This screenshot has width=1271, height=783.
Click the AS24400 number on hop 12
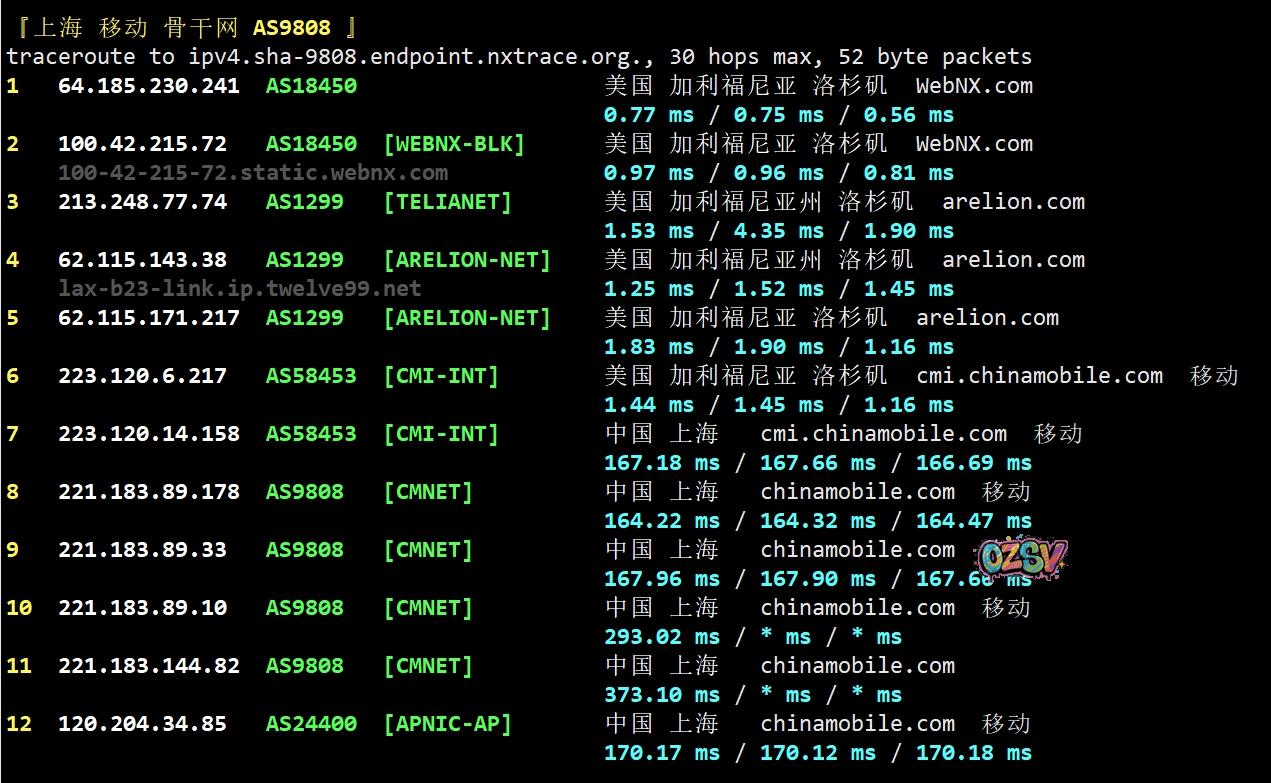[311, 724]
